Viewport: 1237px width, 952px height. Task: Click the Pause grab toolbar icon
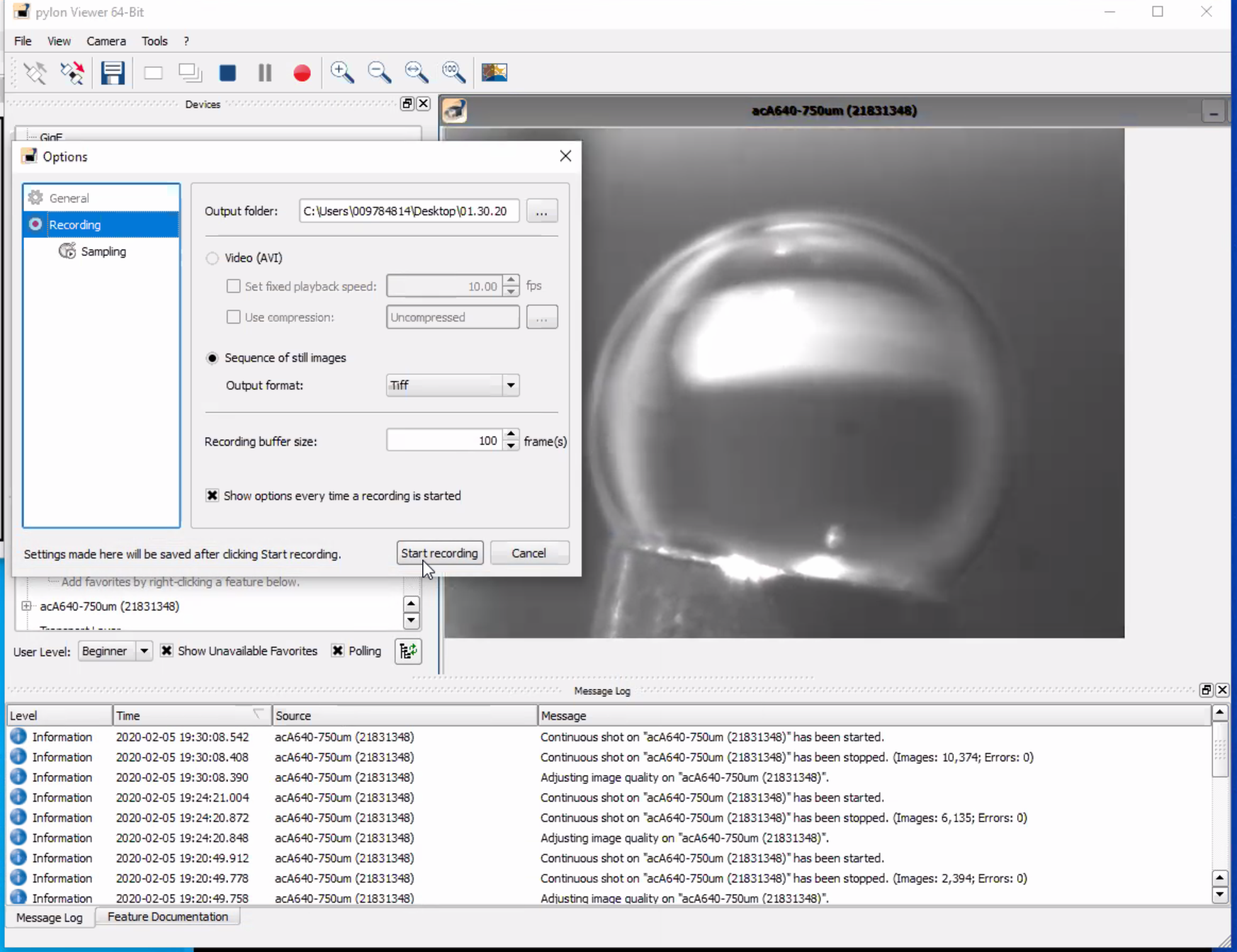pyautogui.click(x=265, y=73)
